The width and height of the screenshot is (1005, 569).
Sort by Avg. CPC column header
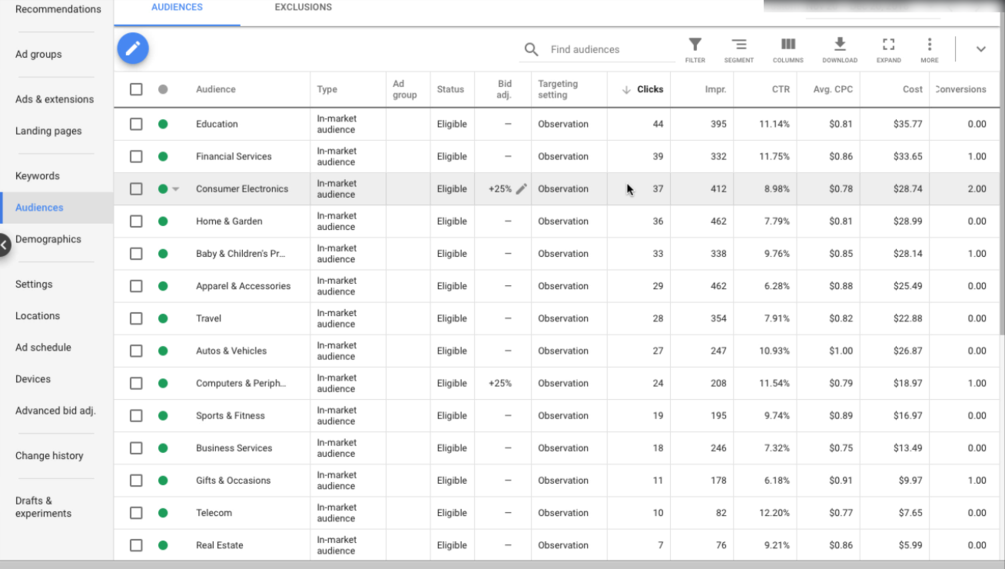[833, 89]
